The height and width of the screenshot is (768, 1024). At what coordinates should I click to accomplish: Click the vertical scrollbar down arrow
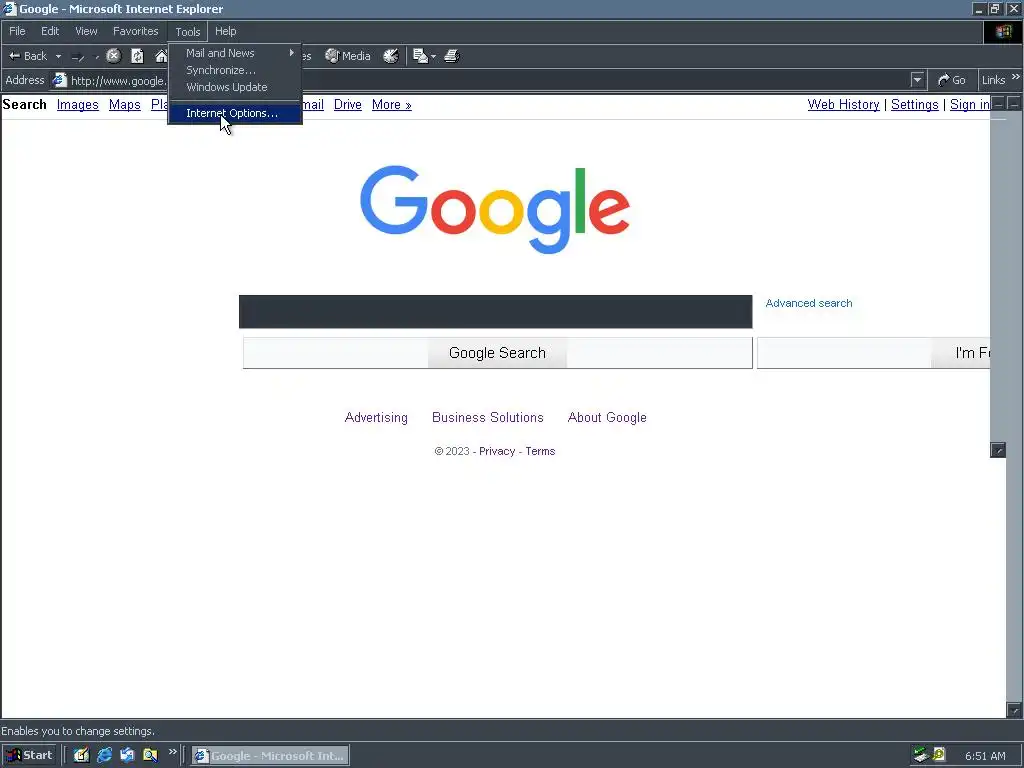[1014, 710]
